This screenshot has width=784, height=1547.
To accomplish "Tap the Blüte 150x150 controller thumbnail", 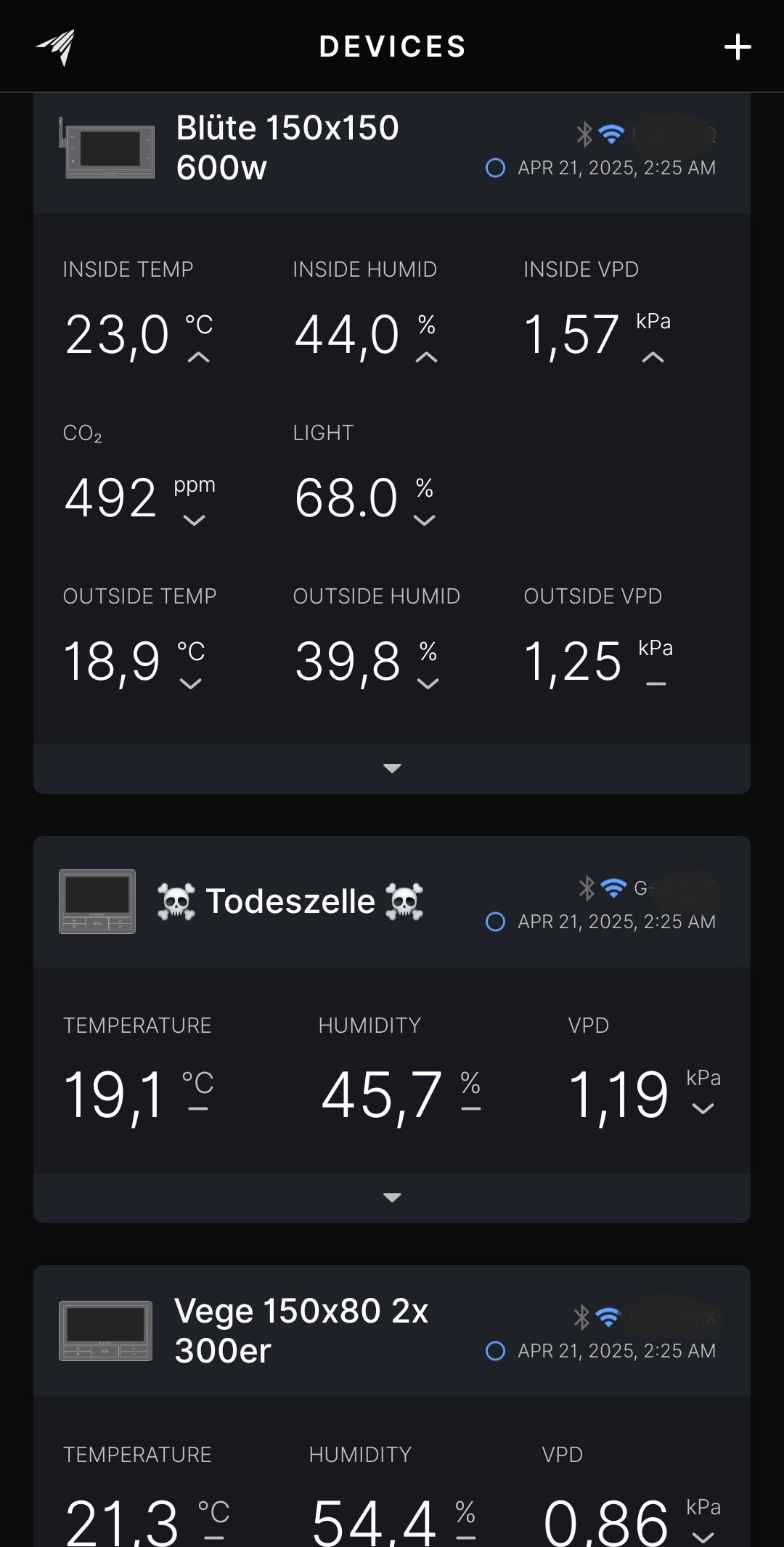I will click(x=107, y=149).
